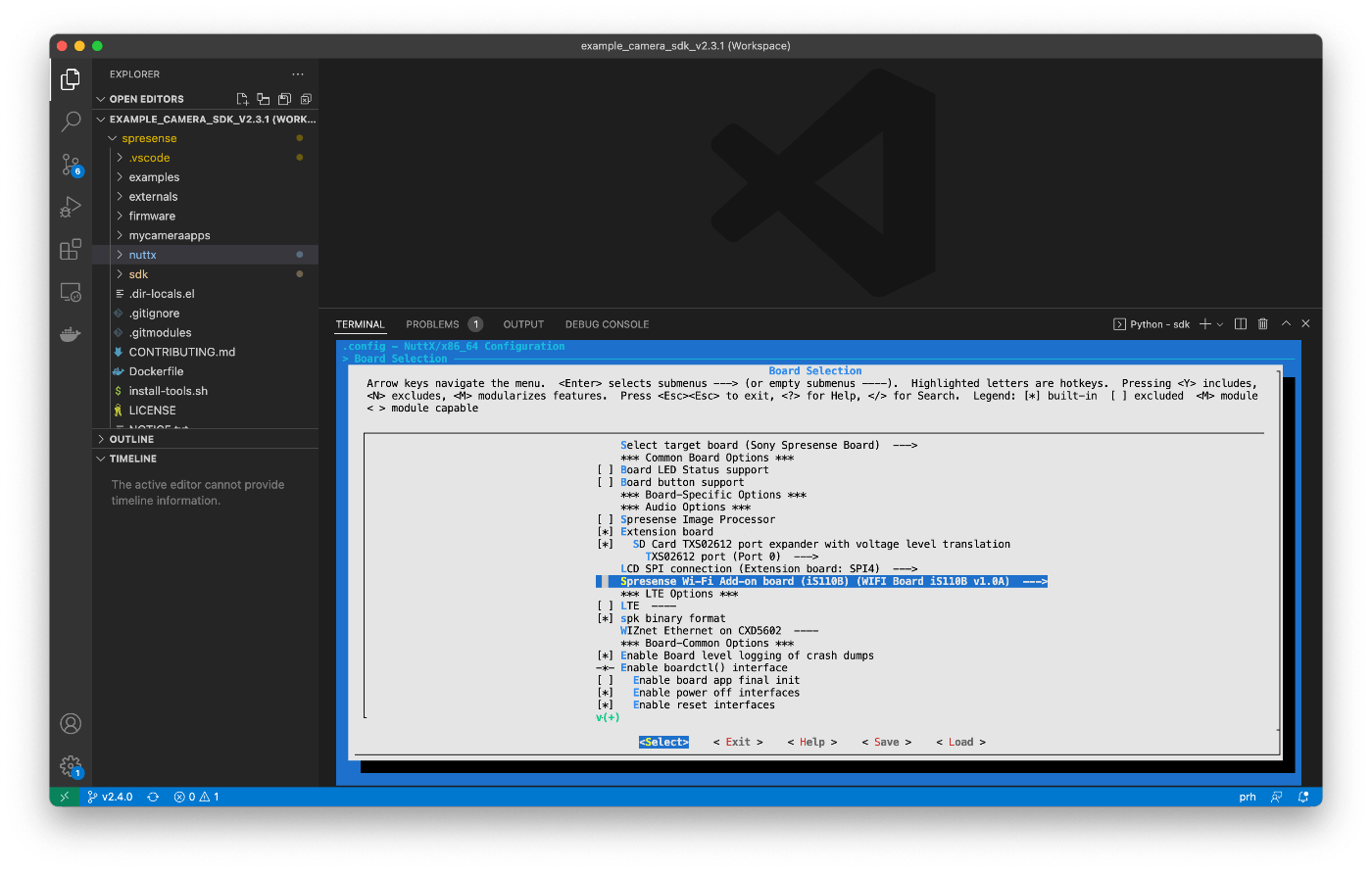1372x872 pixels.
Task: Collapse the spresense folder
Action: (113, 138)
